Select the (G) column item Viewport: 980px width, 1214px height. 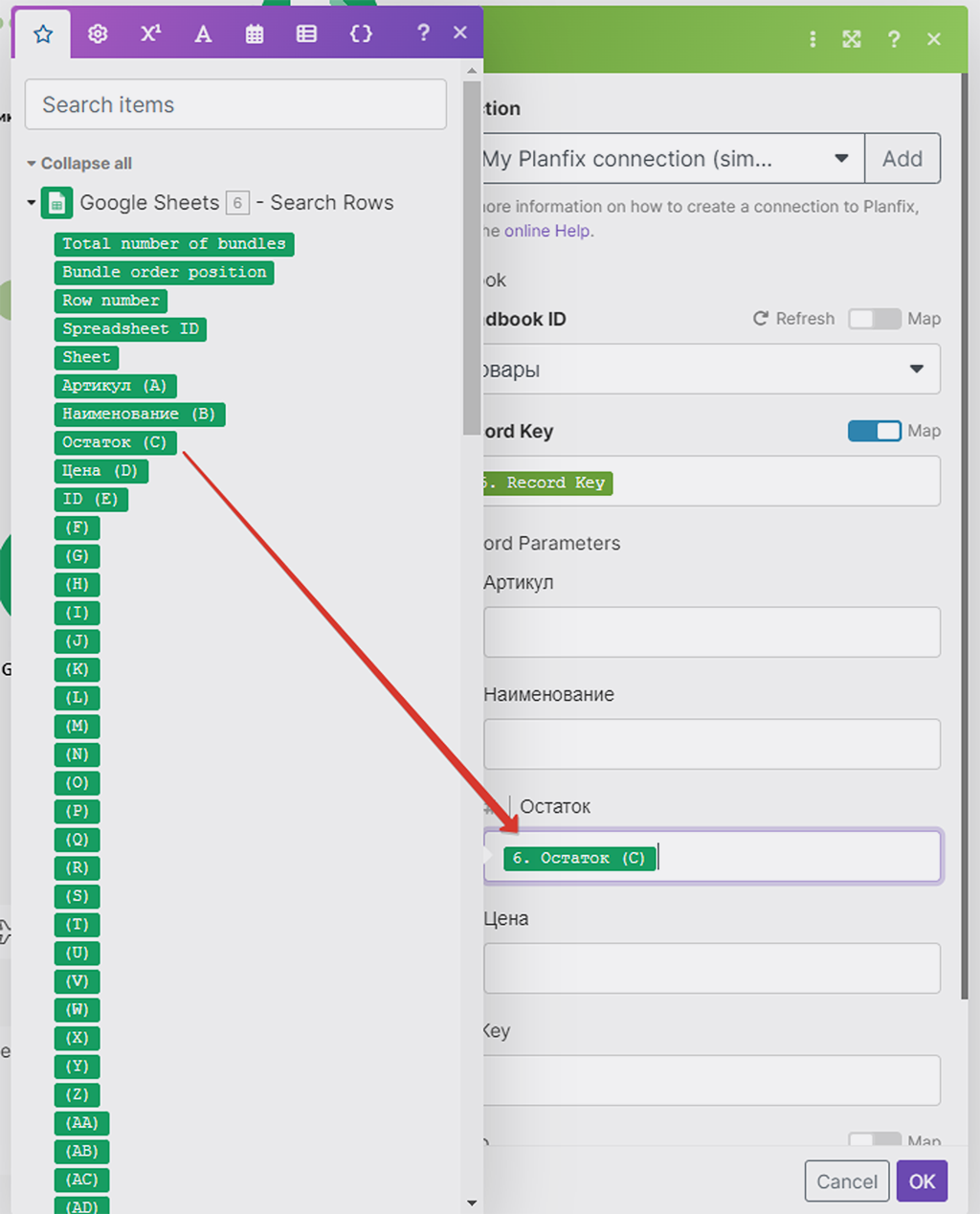(78, 556)
